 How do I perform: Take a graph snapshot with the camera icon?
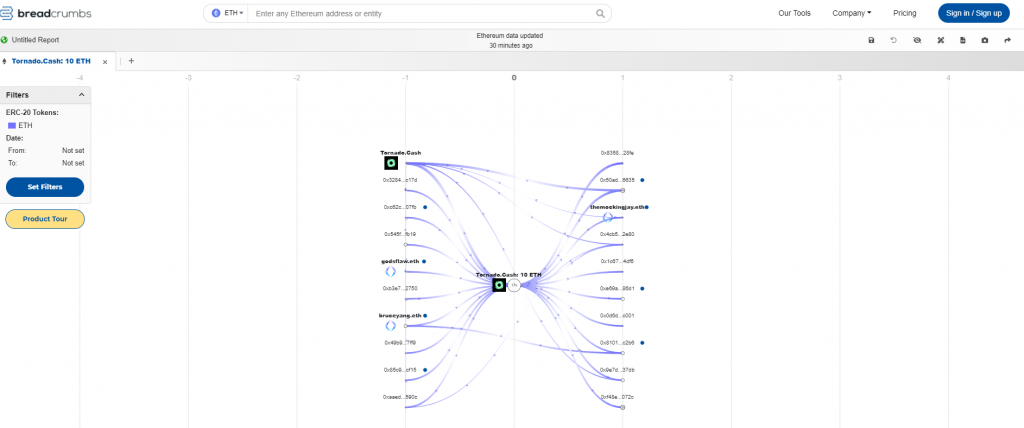pyautogui.click(x=985, y=41)
